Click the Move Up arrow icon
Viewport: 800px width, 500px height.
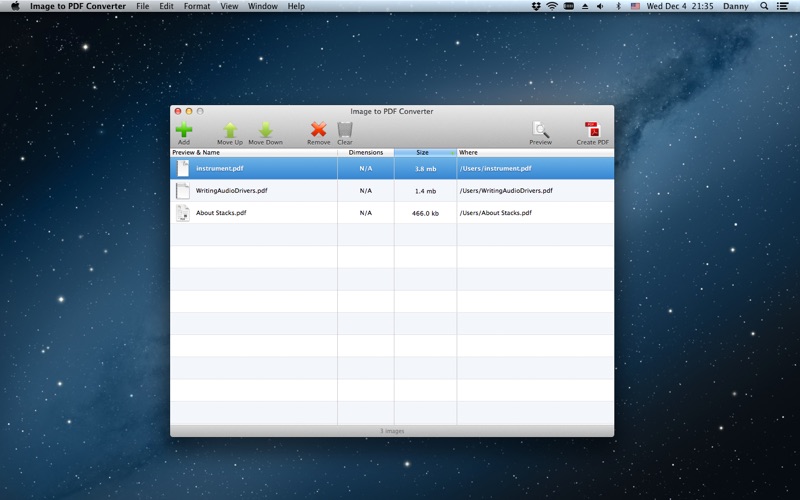(230, 130)
